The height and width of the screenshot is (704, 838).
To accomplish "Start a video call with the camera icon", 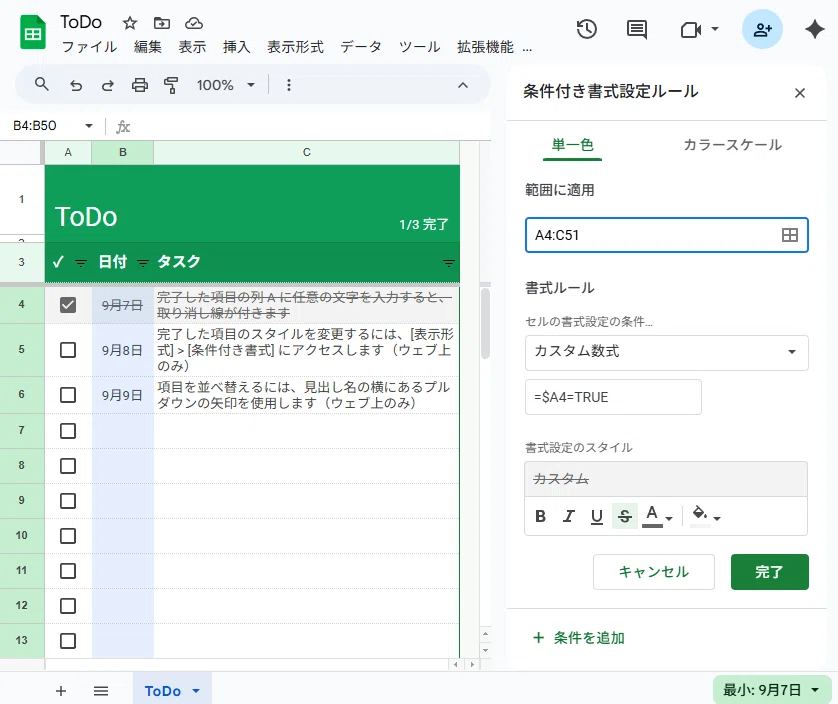I will [x=690, y=29].
